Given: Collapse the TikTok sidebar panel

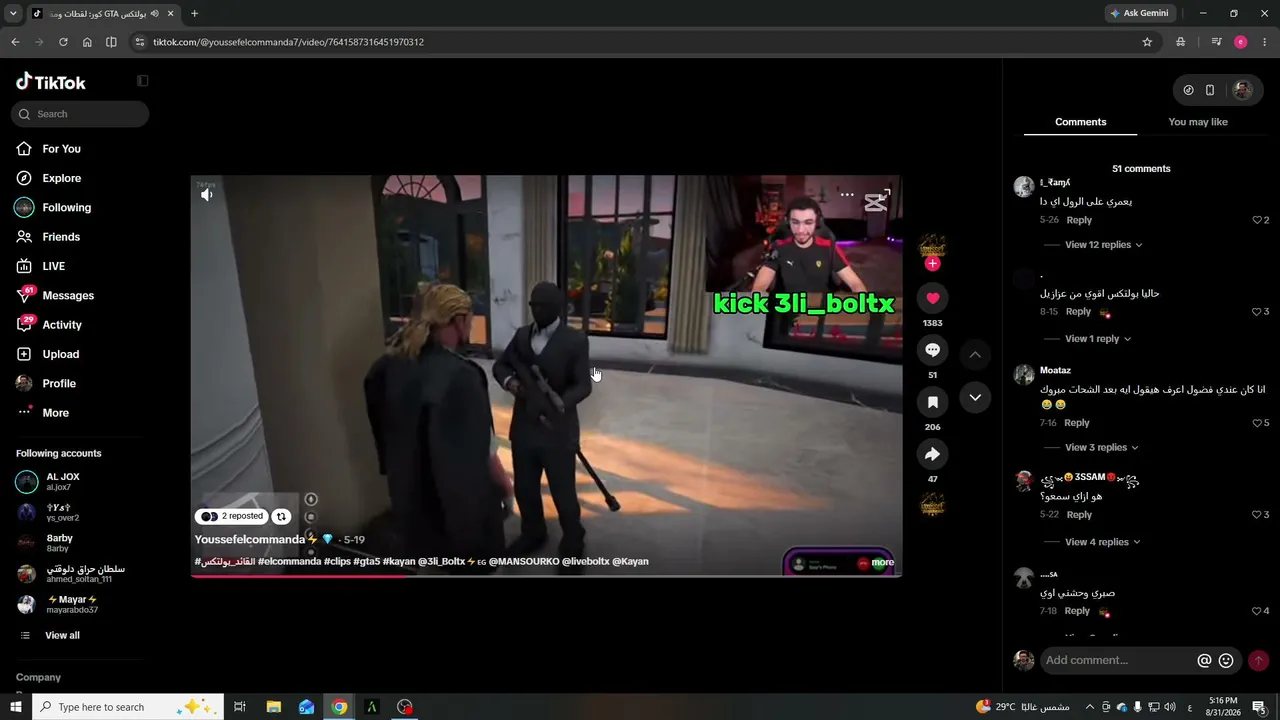Looking at the screenshot, I should pyautogui.click(x=143, y=81).
